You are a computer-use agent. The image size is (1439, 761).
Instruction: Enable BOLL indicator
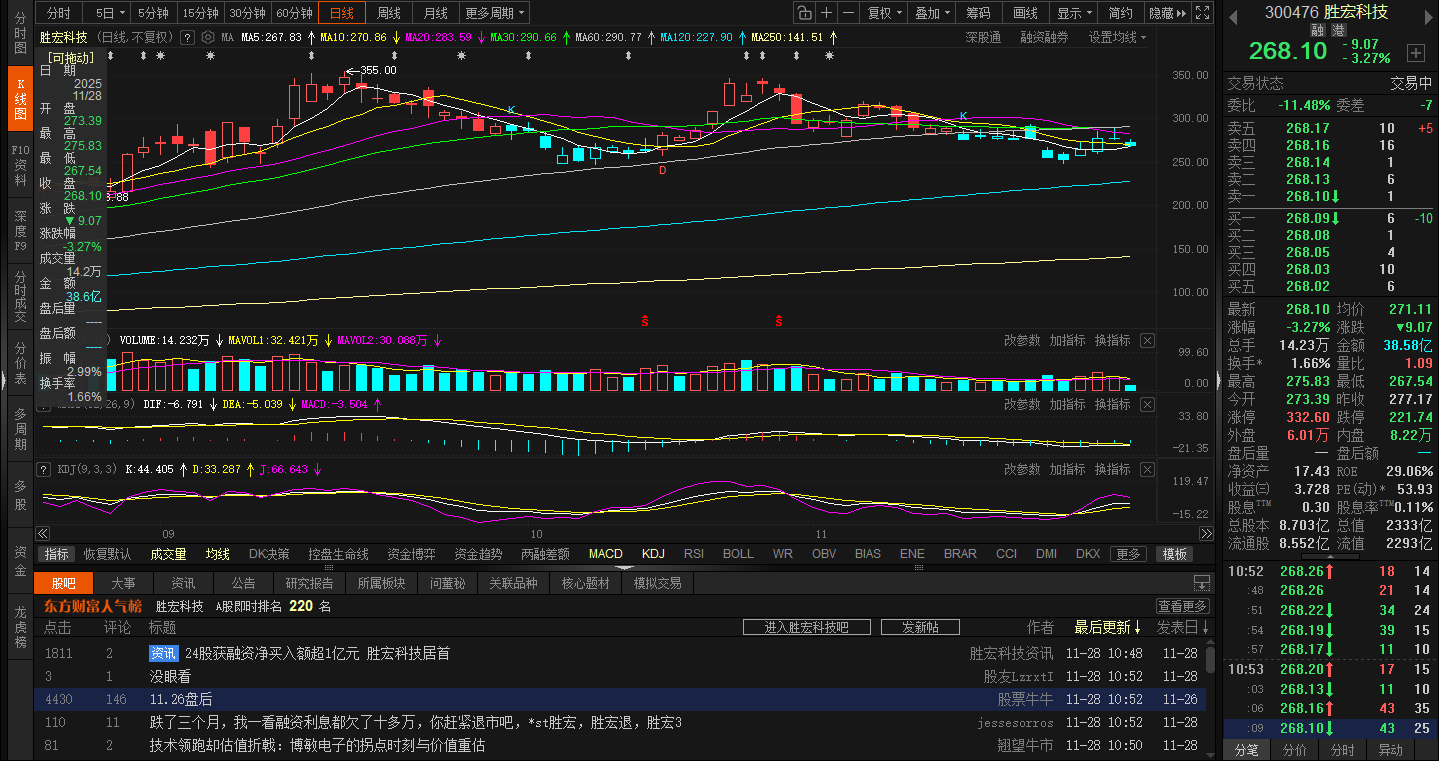point(738,554)
